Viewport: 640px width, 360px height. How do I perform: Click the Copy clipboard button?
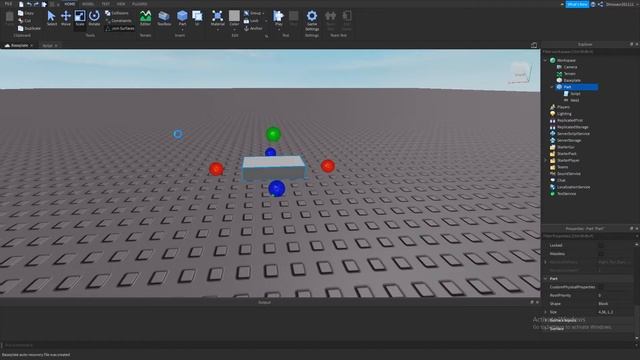26,13
